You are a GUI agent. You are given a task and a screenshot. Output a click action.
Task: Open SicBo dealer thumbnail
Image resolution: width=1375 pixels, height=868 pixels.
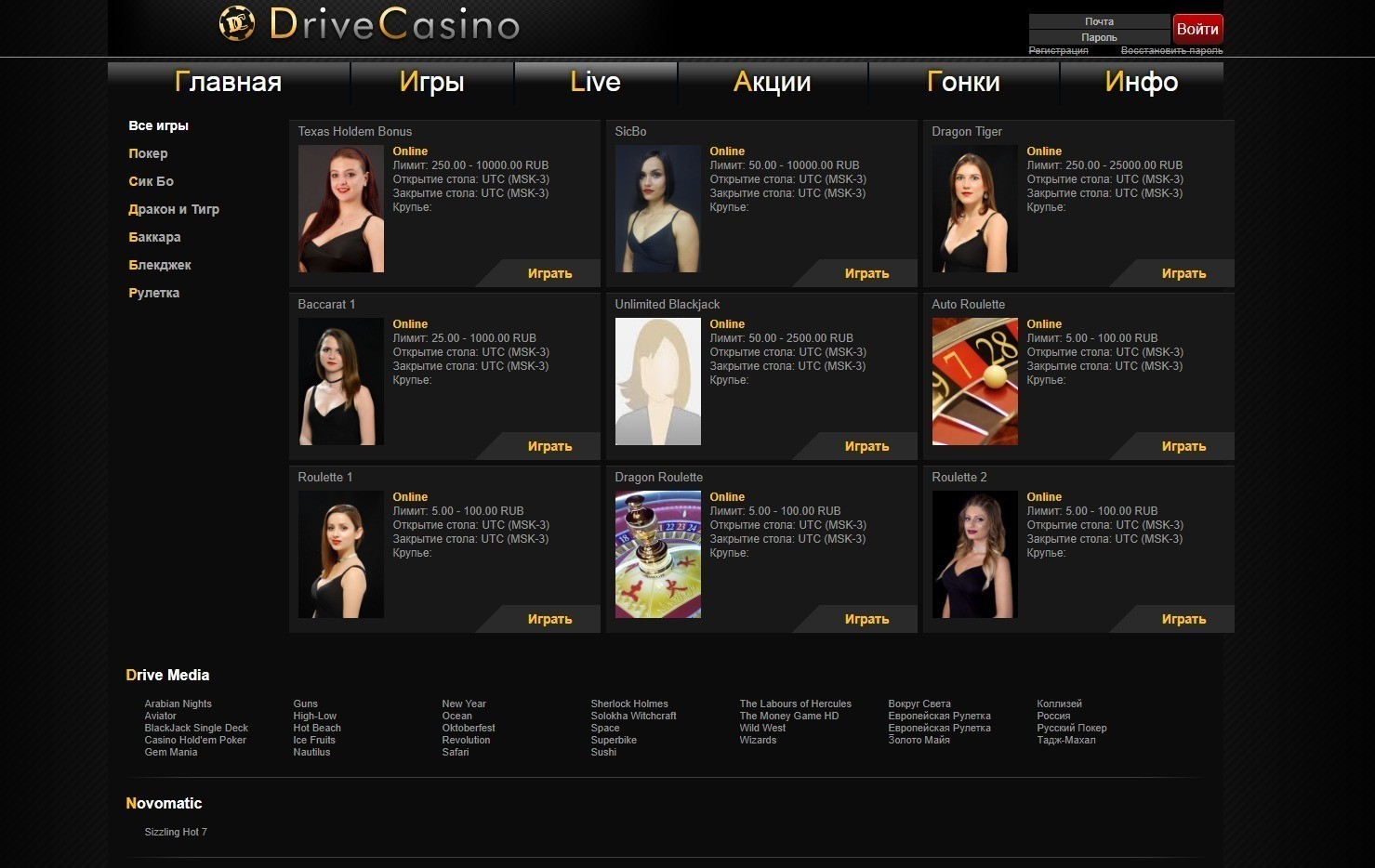(657, 208)
